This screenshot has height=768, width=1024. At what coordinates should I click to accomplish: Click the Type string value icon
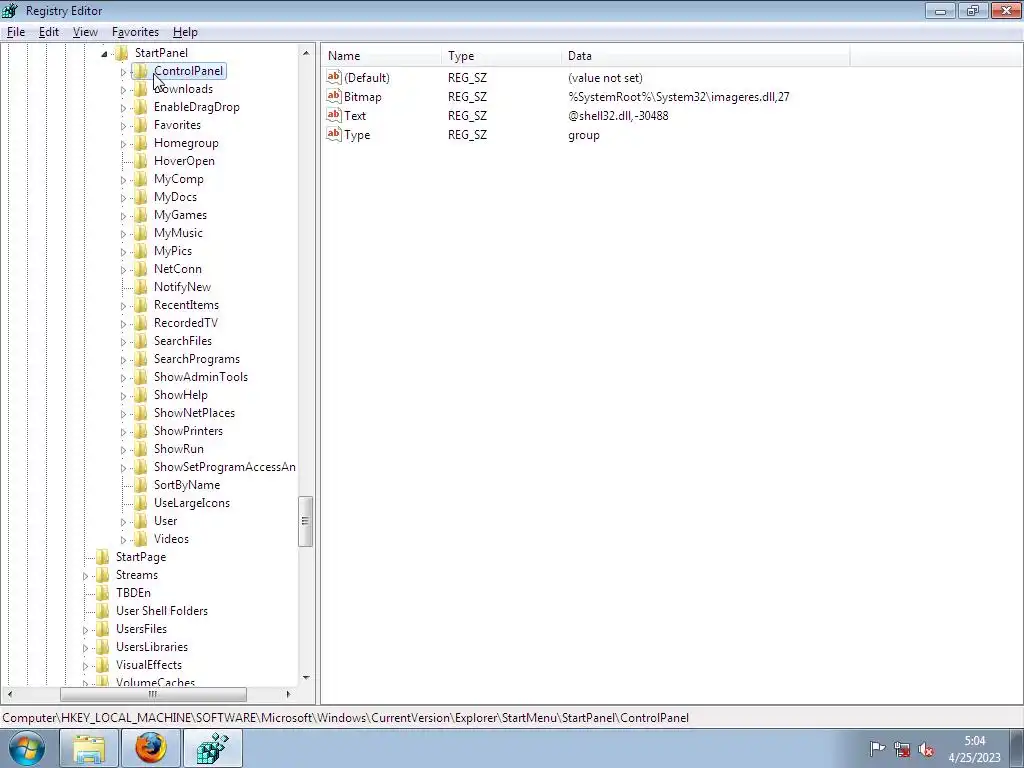point(334,134)
